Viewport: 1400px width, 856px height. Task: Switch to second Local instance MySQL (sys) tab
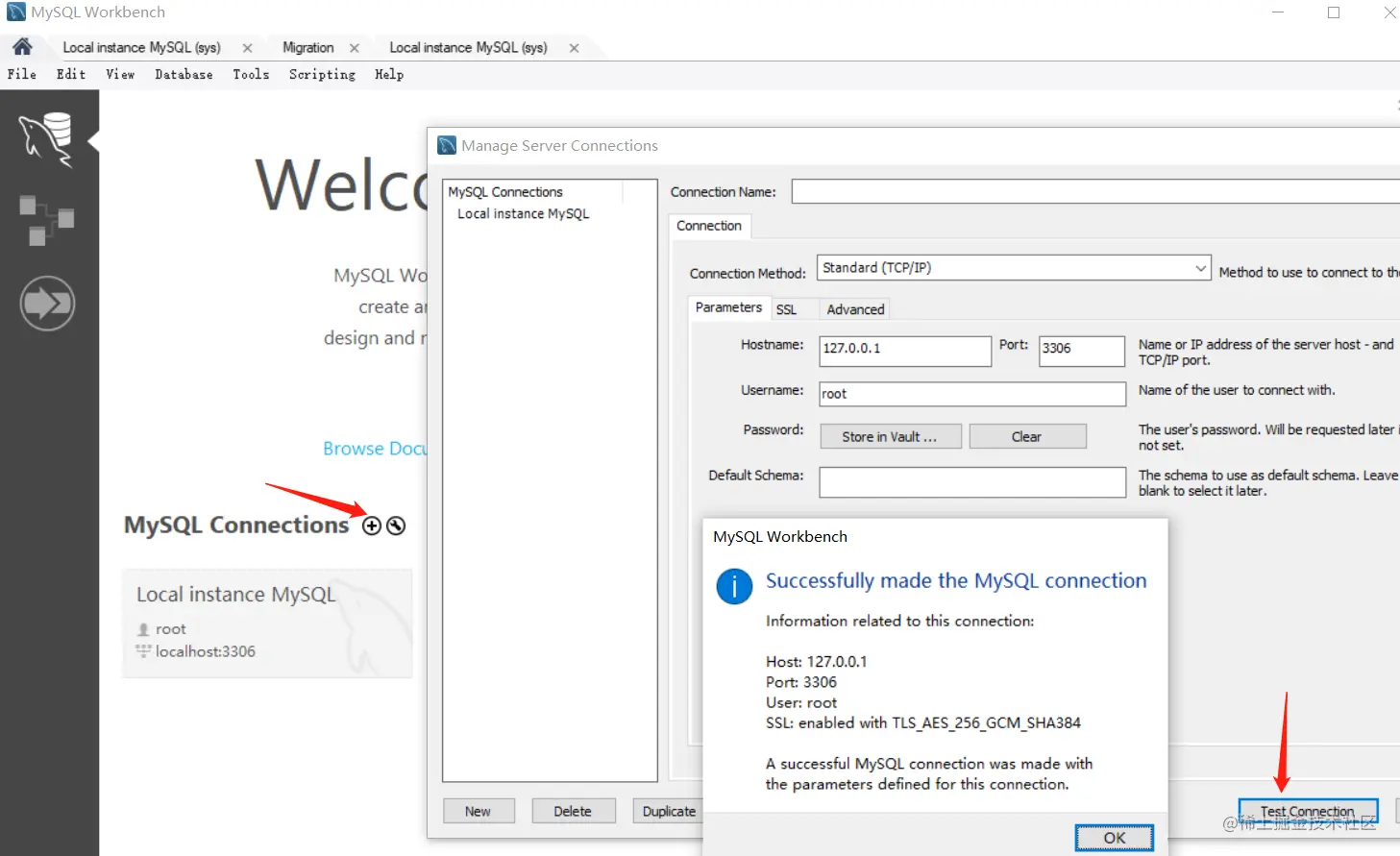[x=468, y=47]
